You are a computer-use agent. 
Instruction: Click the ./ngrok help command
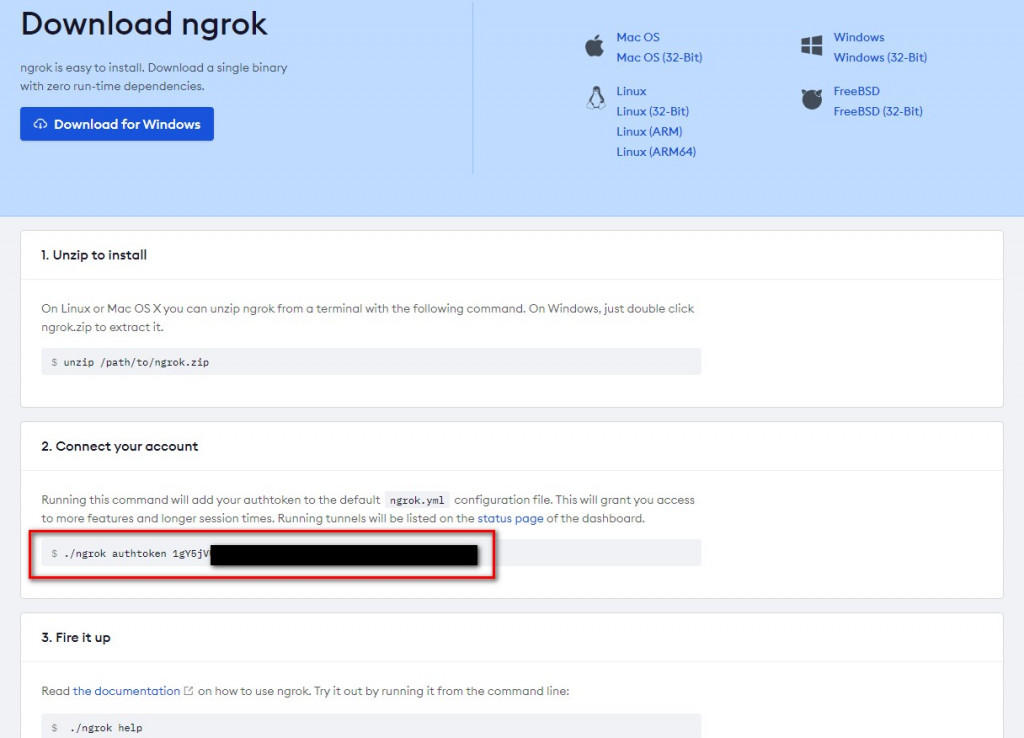[106, 728]
